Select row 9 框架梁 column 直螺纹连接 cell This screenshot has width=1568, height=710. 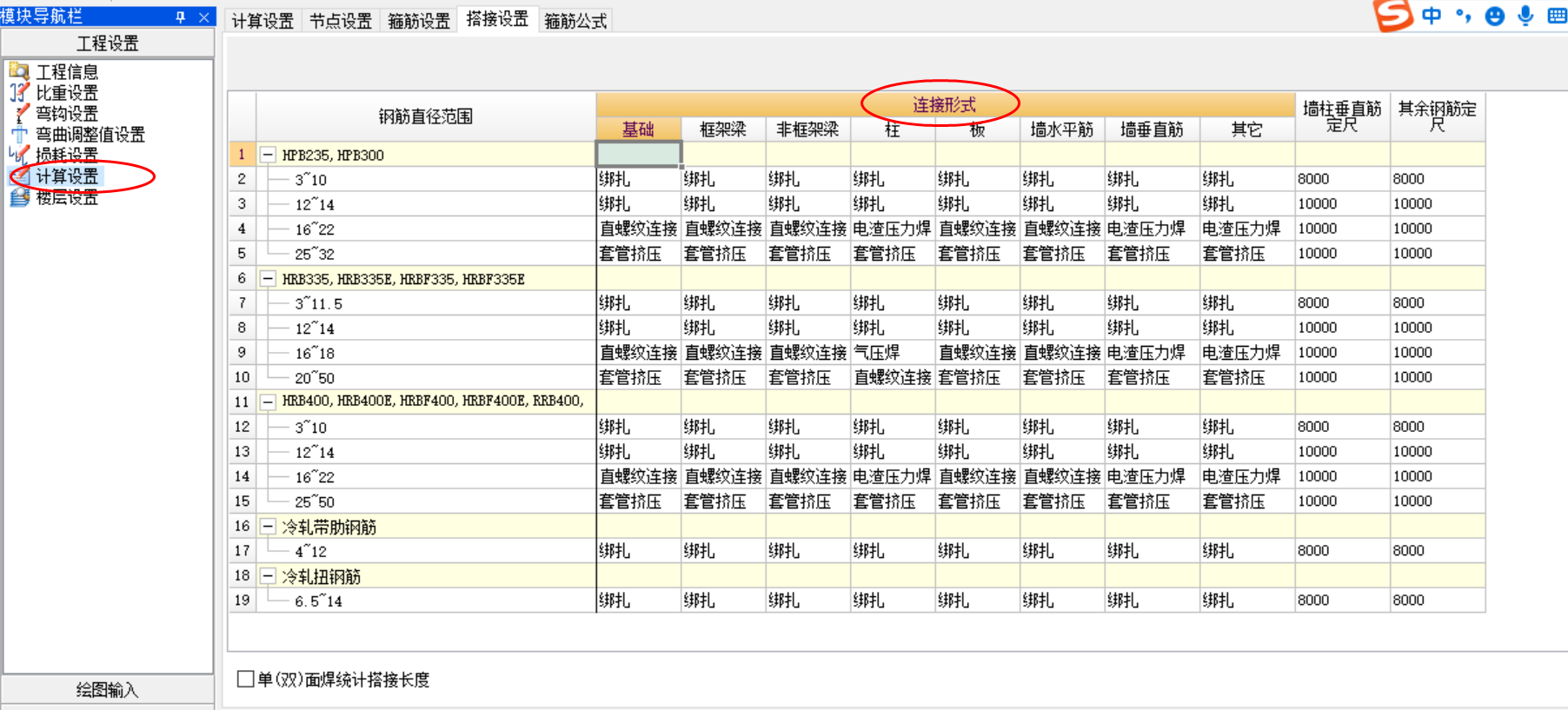tap(723, 353)
